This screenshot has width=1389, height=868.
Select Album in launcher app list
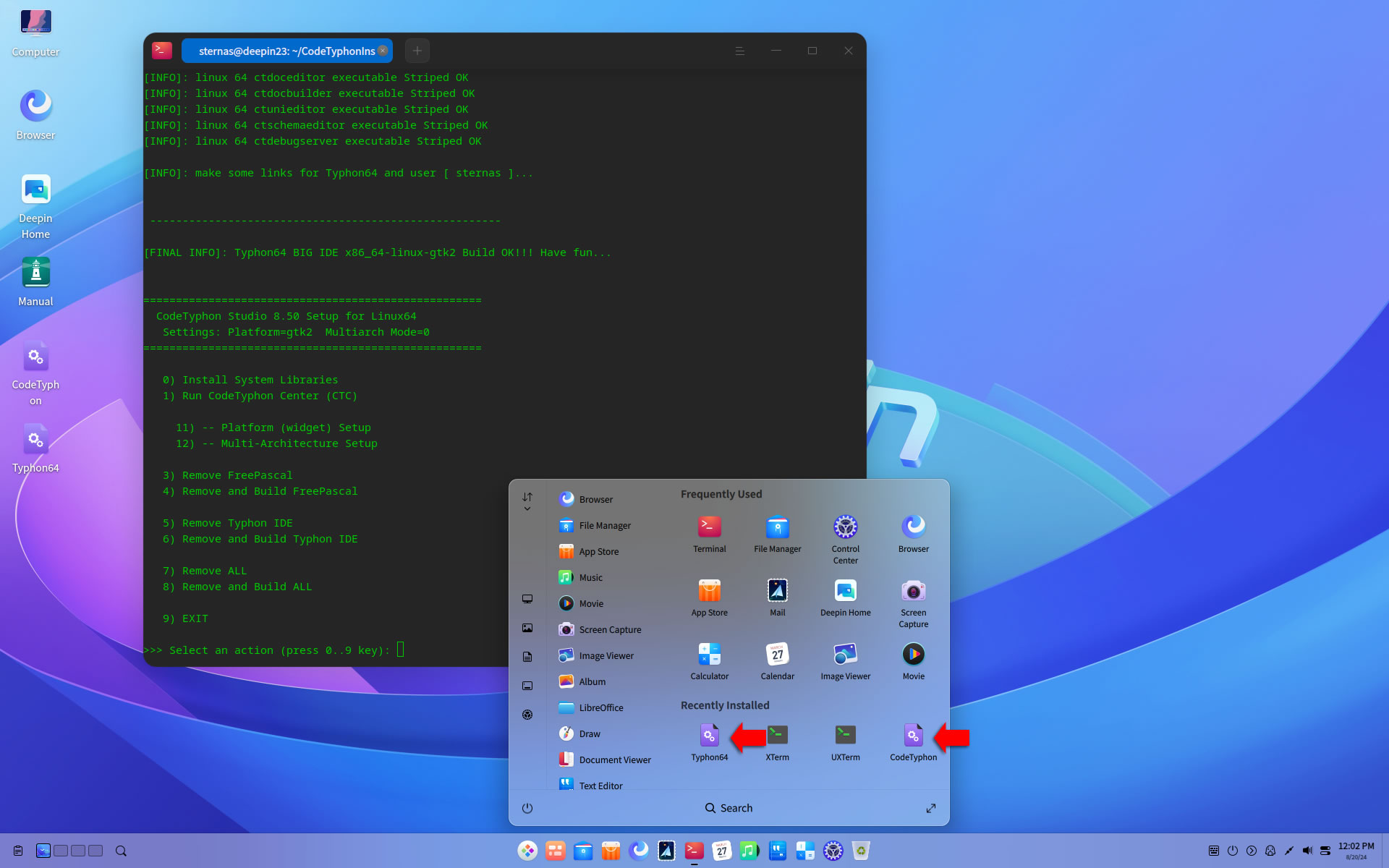pos(608,681)
